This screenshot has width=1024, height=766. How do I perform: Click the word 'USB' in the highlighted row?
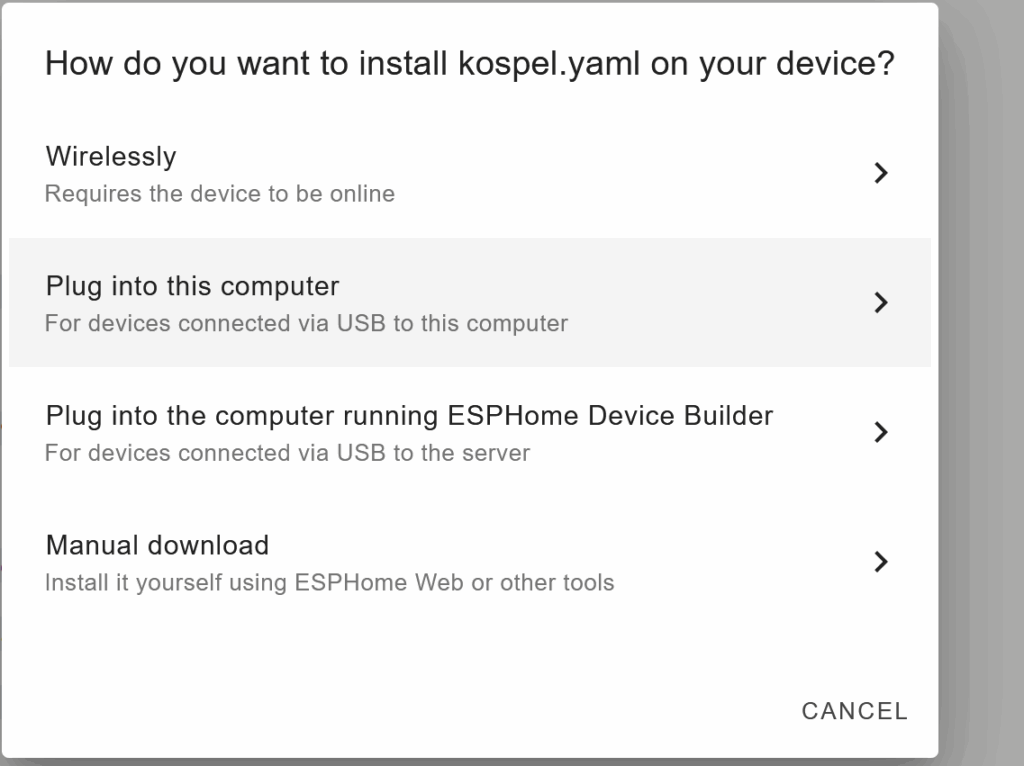pyautogui.click(x=360, y=324)
